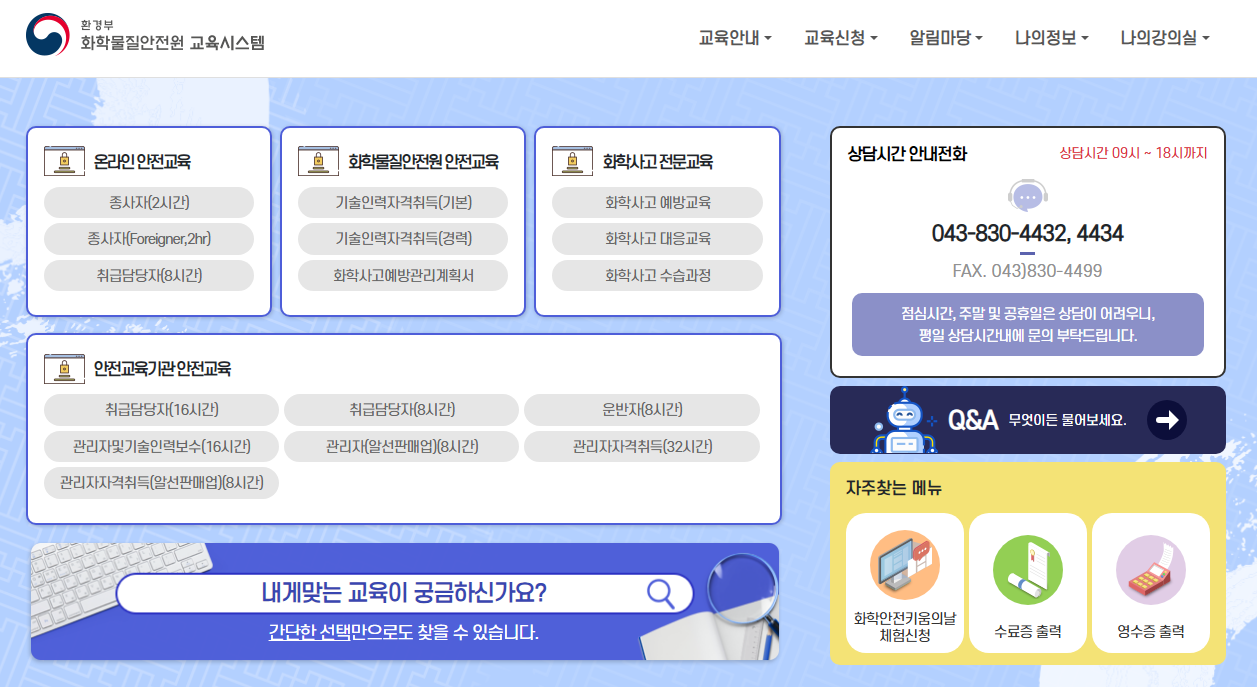Expand the 교육신청 menu

pos(841,38)
